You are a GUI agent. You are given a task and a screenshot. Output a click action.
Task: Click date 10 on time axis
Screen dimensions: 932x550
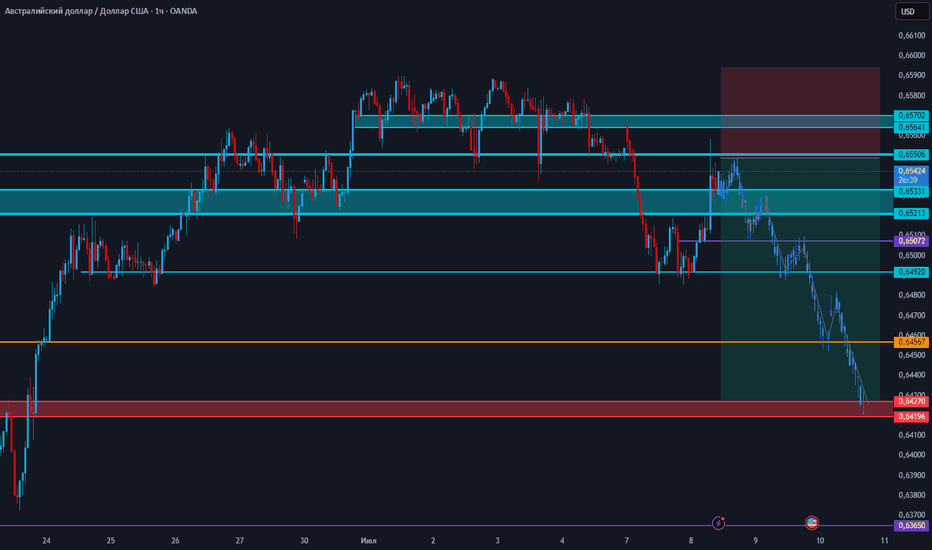click(x=820, y=540)
